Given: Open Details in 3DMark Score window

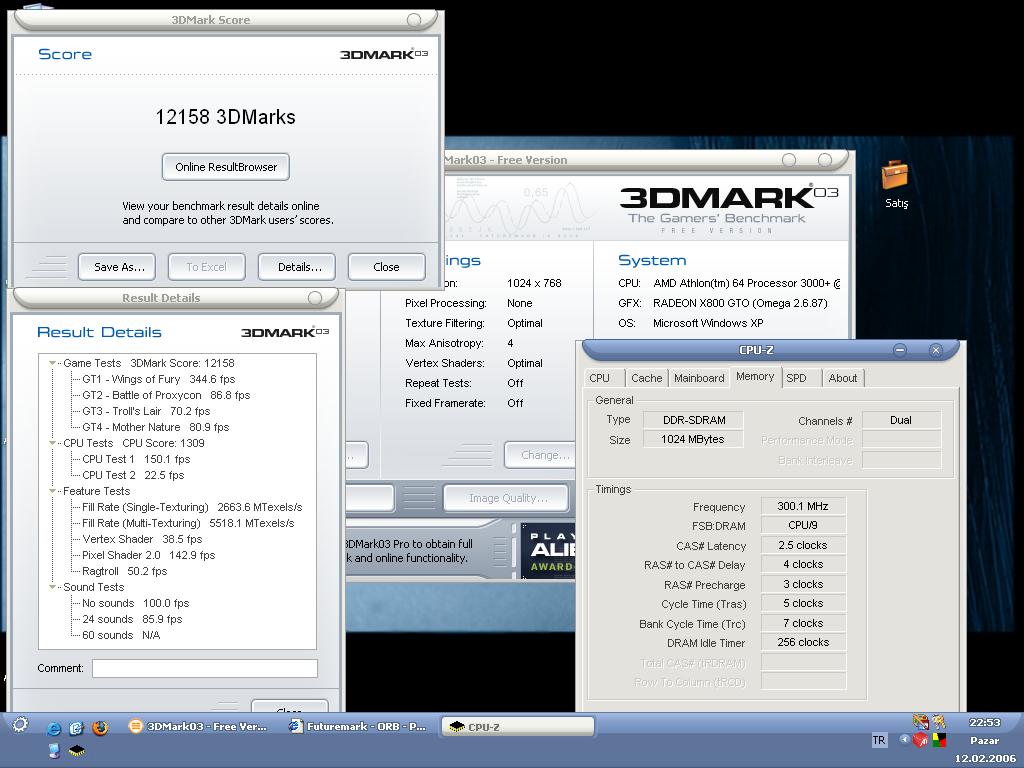Looking at the screenshot, I should click(297, 267).
